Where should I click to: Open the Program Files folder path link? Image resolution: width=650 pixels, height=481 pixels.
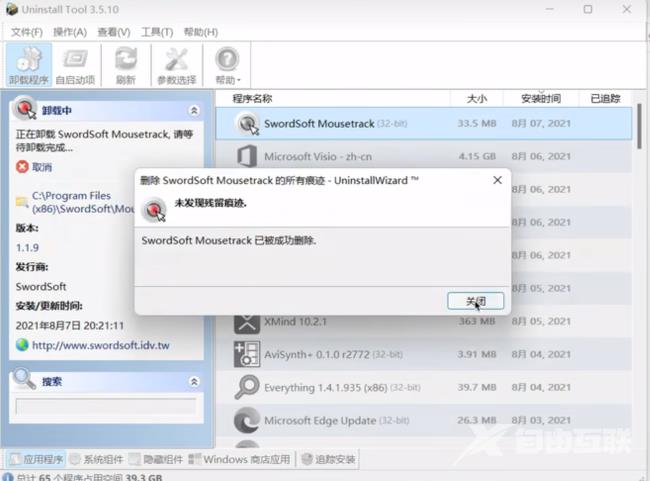click(82, 202)
